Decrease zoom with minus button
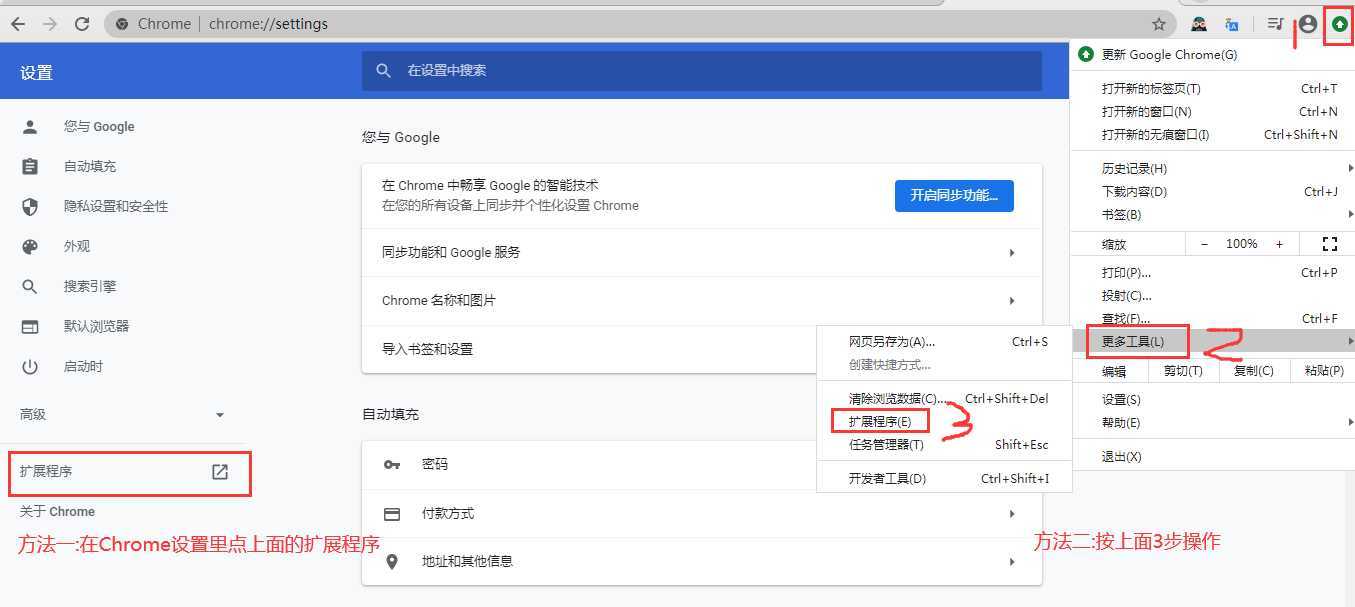This screenshot has height=607, width=1355. [1204, 244]
